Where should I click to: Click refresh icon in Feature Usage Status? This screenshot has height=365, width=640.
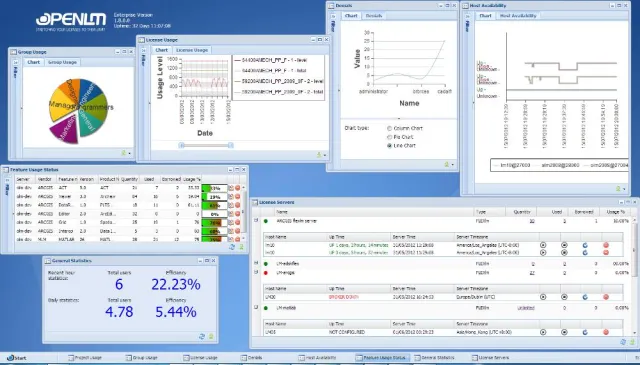232,247
